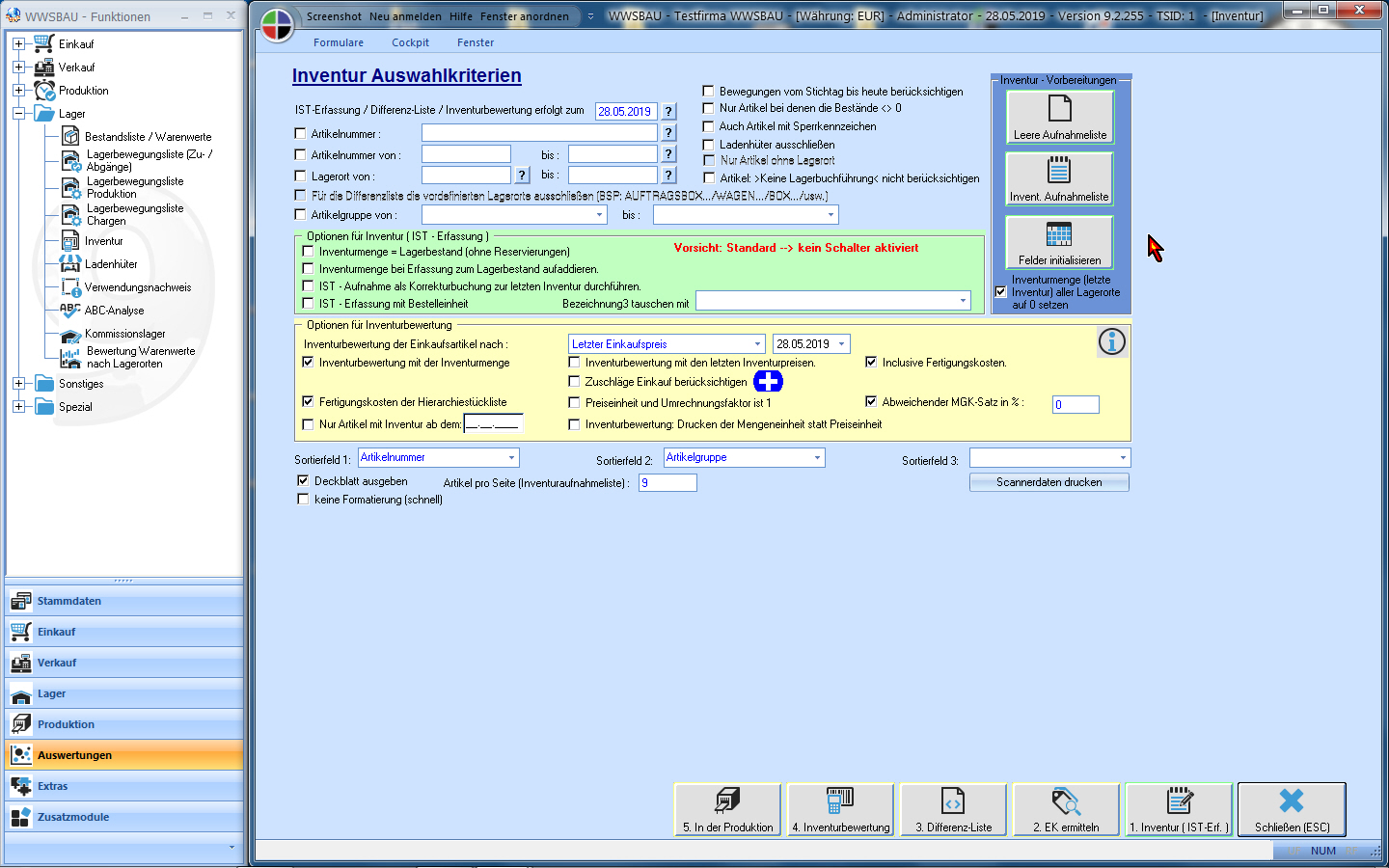Open the Cockpit menu
1389x868 pixels.
point(410,42)
